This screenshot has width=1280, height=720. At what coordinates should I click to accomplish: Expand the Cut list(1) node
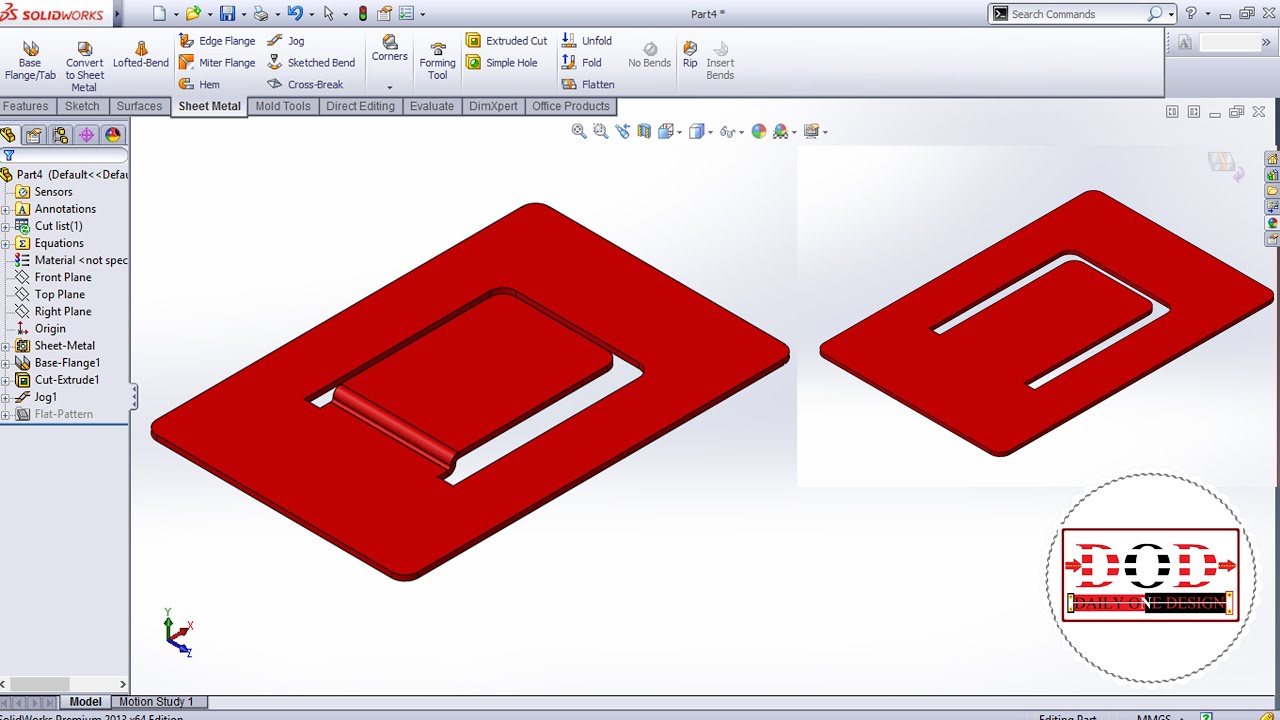pos(5,226)
